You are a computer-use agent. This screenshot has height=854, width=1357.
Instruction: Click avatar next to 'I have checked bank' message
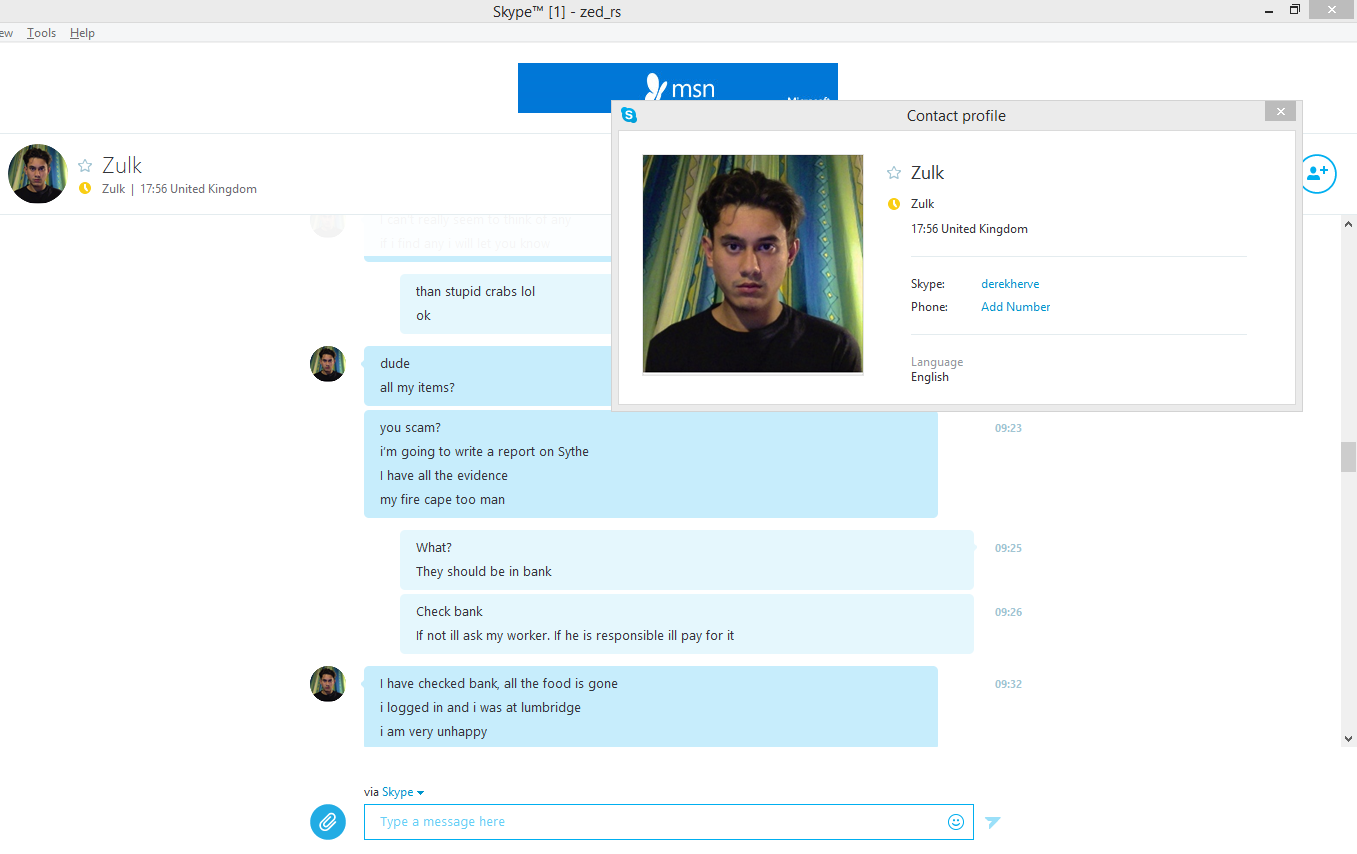[x=328, y=684]
